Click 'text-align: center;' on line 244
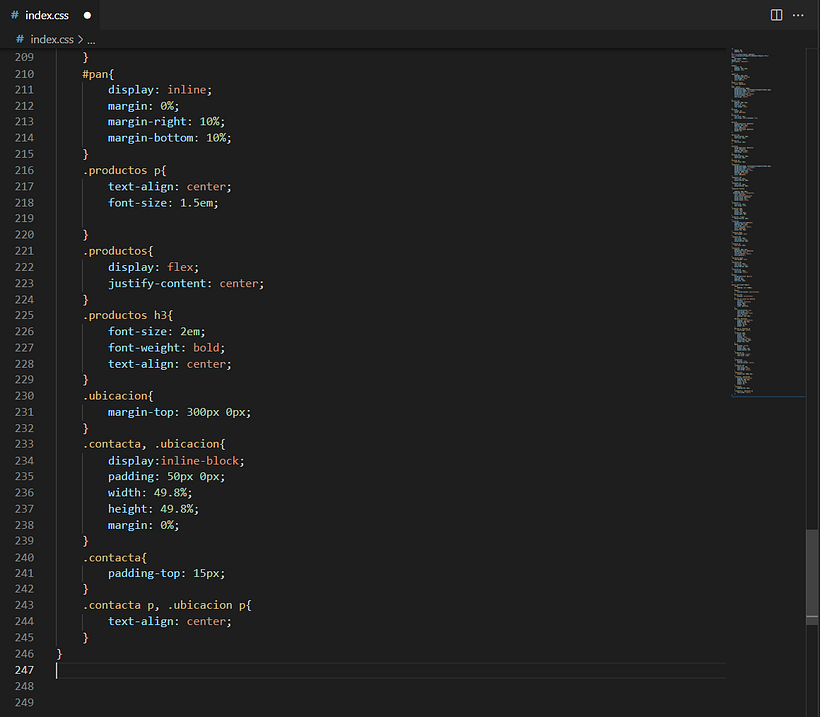Screen dimensions: 820x717 [169, 621]
